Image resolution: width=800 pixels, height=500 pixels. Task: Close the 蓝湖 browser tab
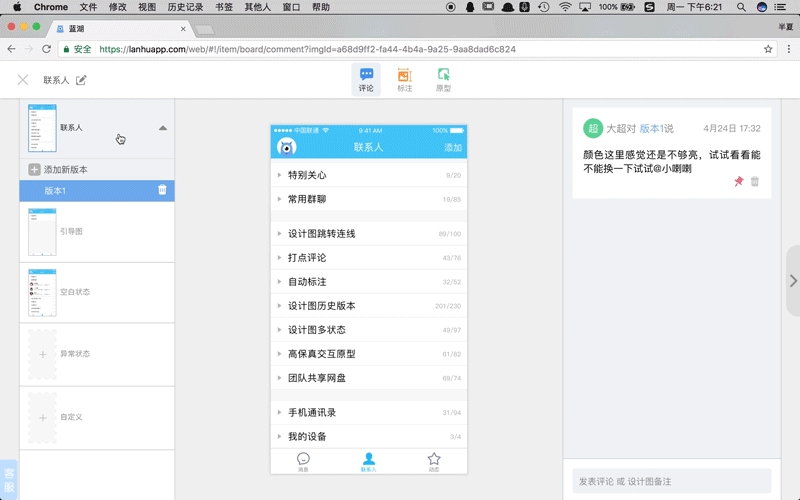pyautogui.click(x=183, y=29)
